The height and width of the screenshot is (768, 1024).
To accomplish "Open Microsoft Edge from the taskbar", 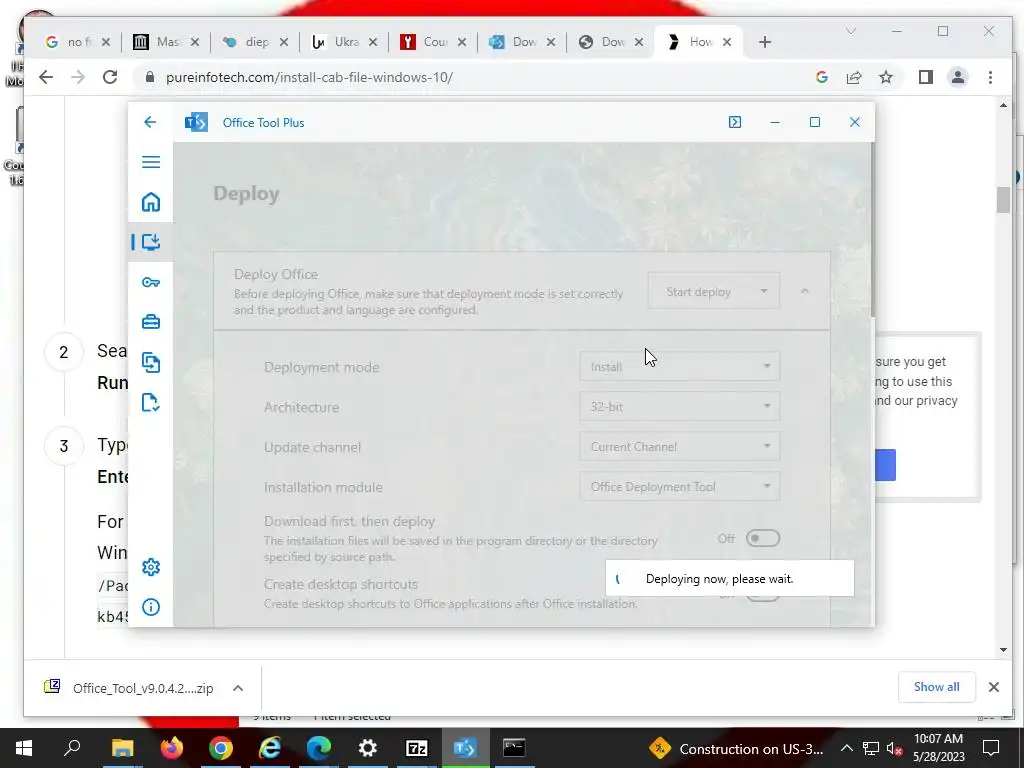I will click(x=319, y=748).
